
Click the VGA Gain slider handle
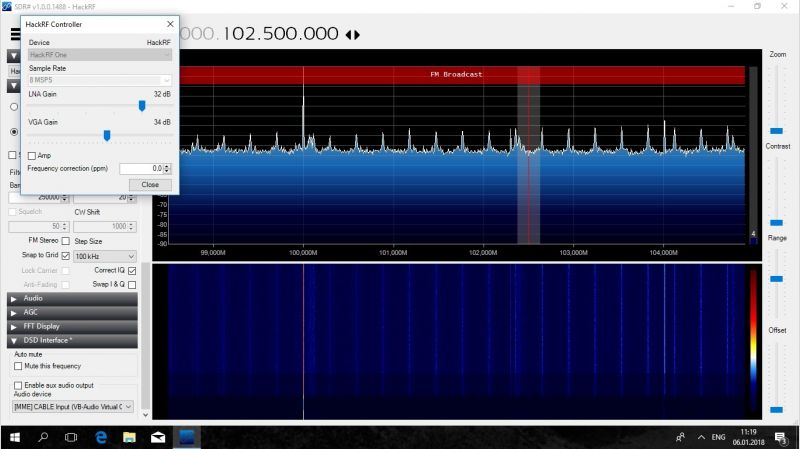click(x=107, y=135)
